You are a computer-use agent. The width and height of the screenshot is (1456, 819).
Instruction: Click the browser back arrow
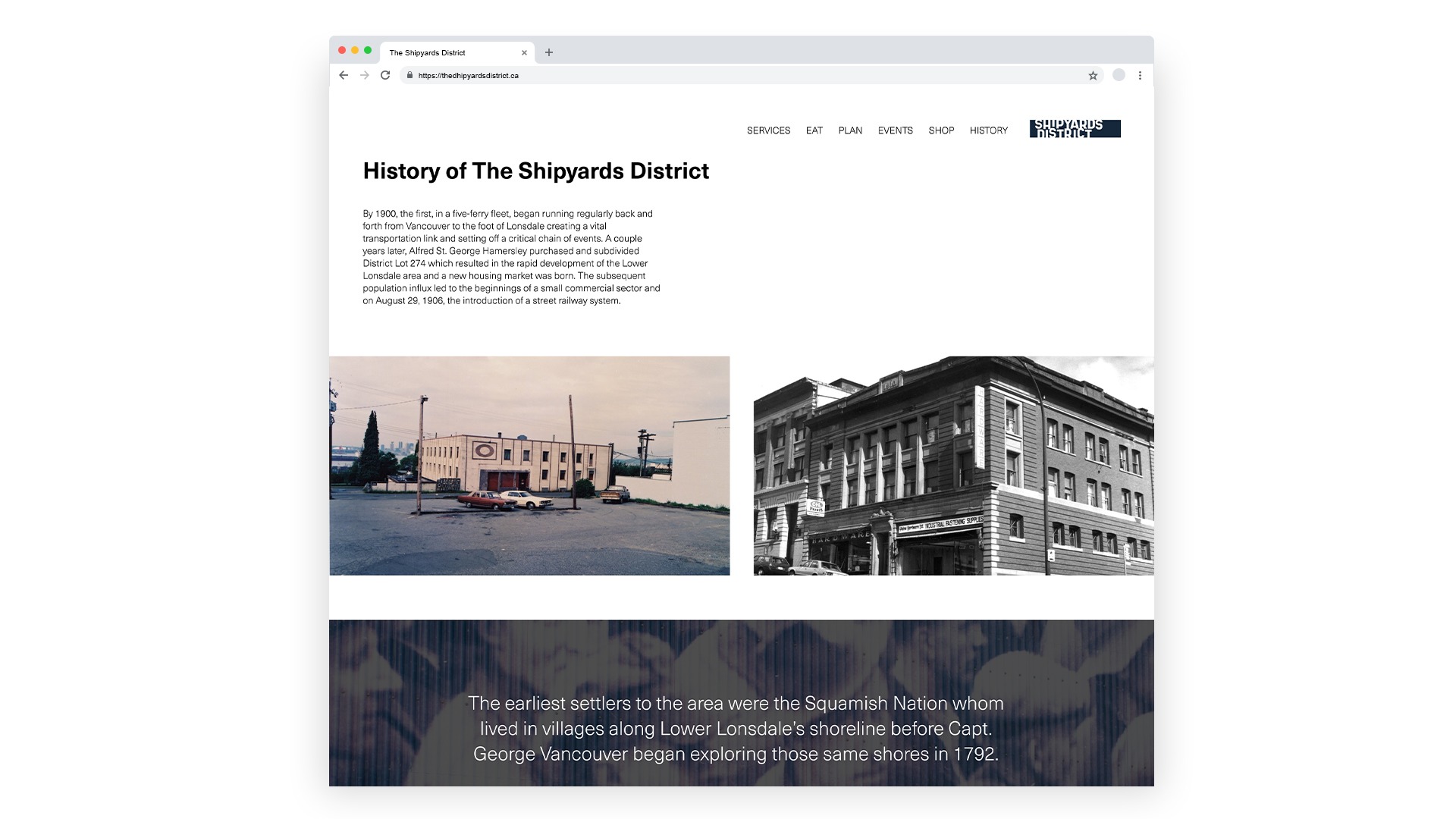coord(344,75)
